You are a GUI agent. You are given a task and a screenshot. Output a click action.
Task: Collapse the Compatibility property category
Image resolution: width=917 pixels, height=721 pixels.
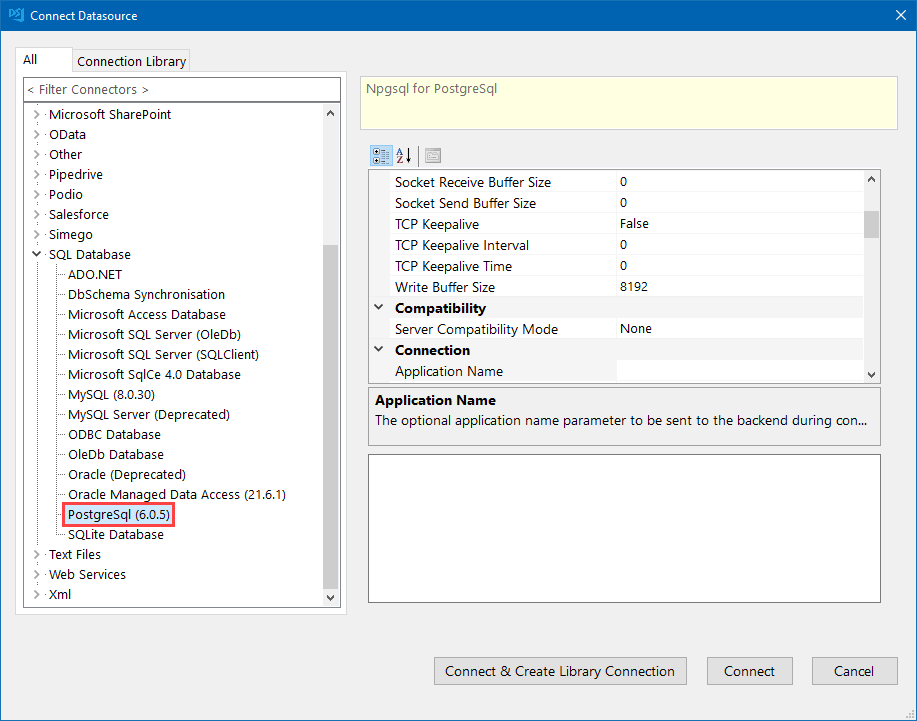[379, 308]
